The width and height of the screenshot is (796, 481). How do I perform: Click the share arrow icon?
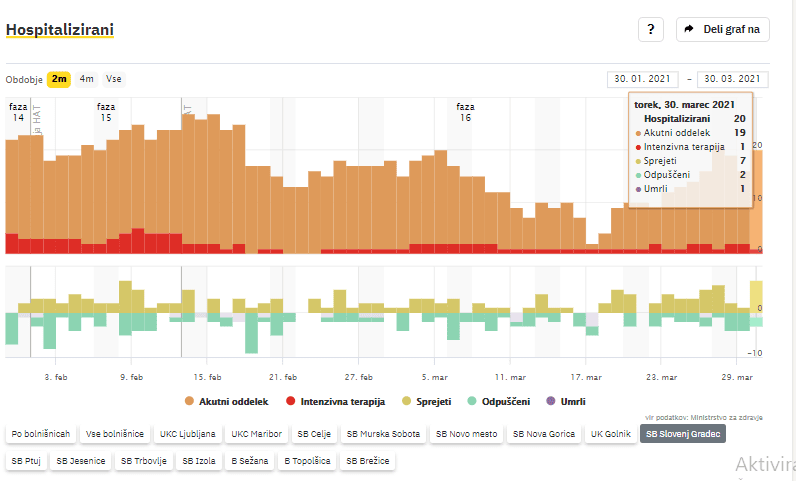tap(689, 30)
